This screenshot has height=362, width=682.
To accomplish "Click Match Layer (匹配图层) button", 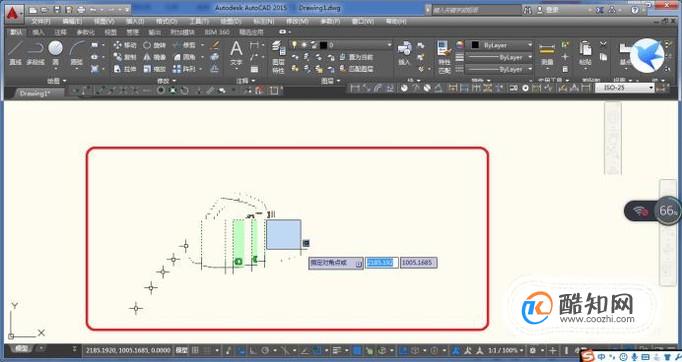I will [x=356, y=69].
